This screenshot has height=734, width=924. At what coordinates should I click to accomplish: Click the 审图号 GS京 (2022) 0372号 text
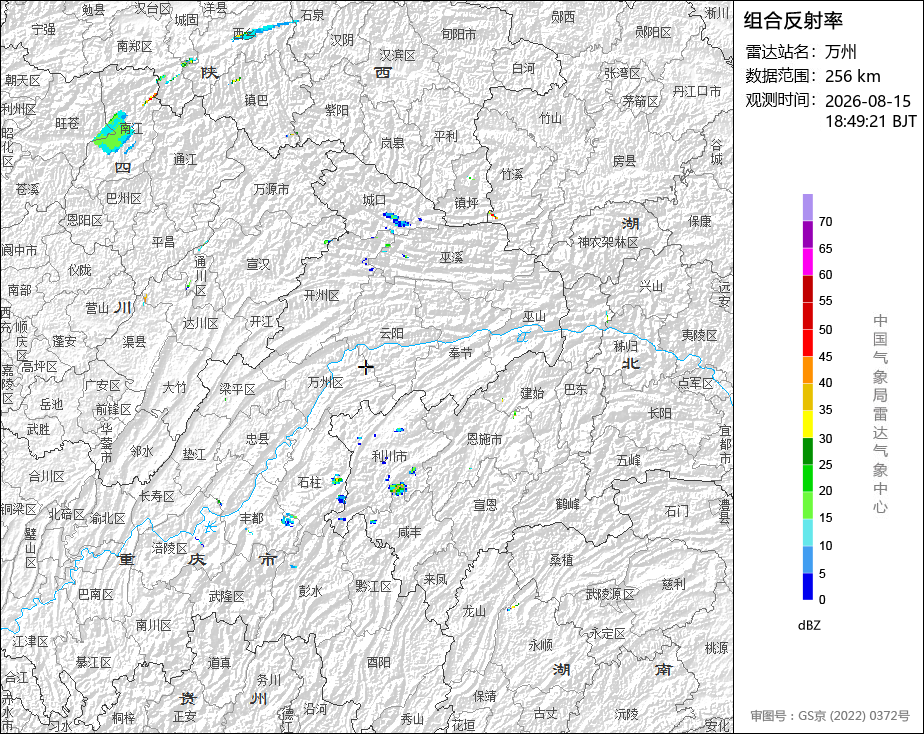click(830, 716)
